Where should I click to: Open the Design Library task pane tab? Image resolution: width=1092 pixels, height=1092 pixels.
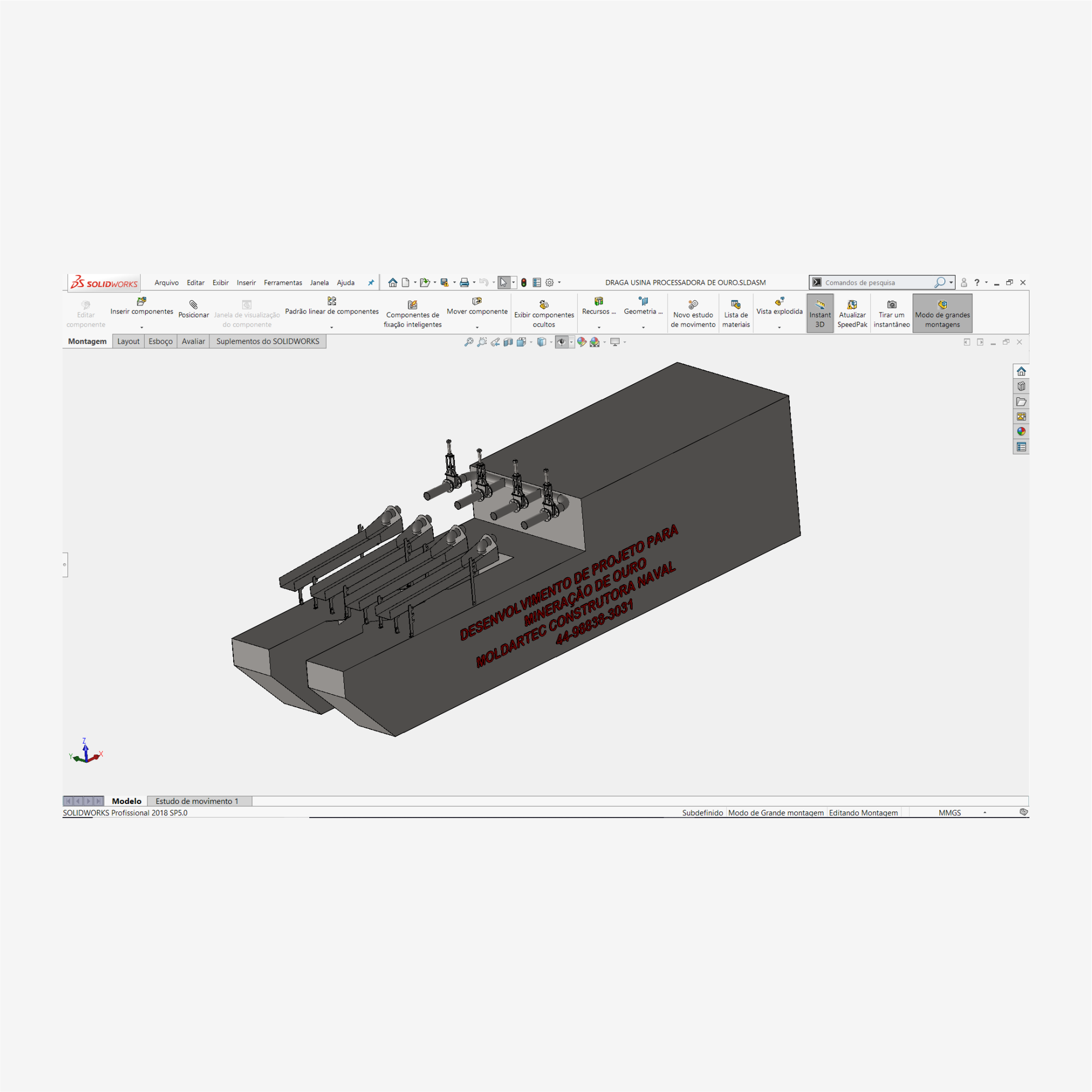(x=1021, y=386)
